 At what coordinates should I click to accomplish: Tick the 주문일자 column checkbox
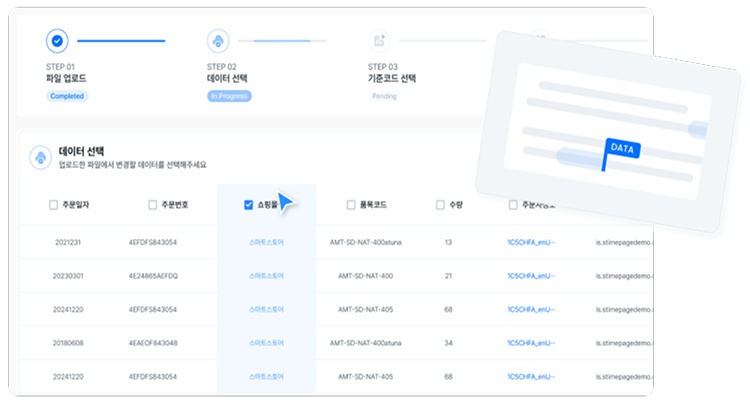click(x=53, y=205)
